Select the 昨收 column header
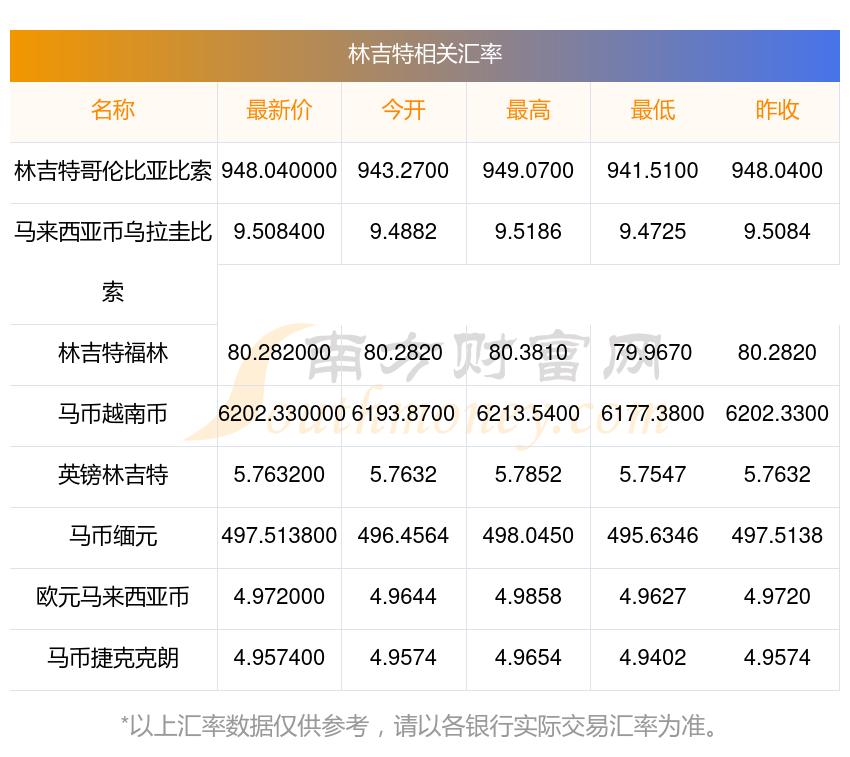 click(777, 110)
